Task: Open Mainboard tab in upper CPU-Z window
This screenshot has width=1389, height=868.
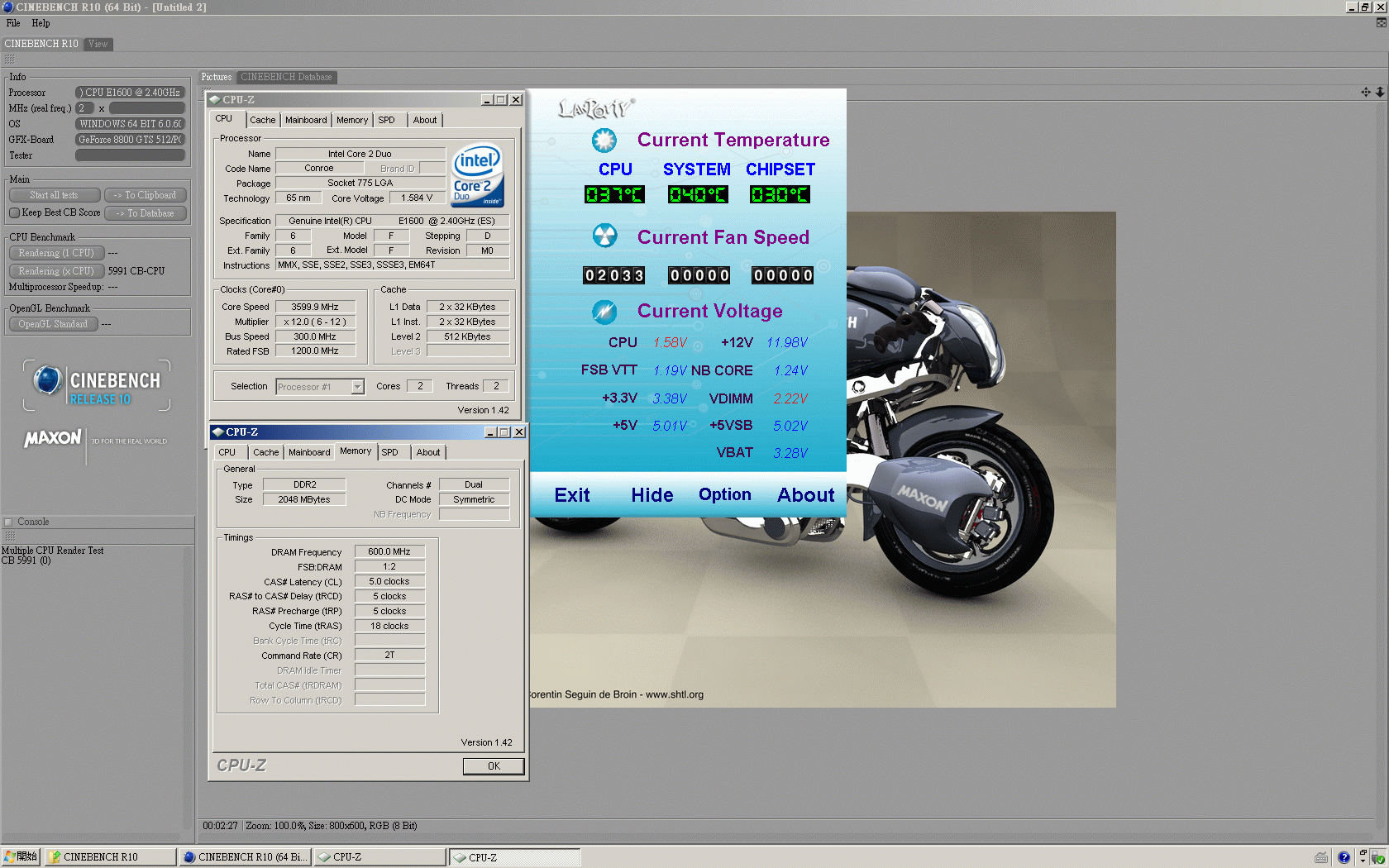Action: [306, 120]
